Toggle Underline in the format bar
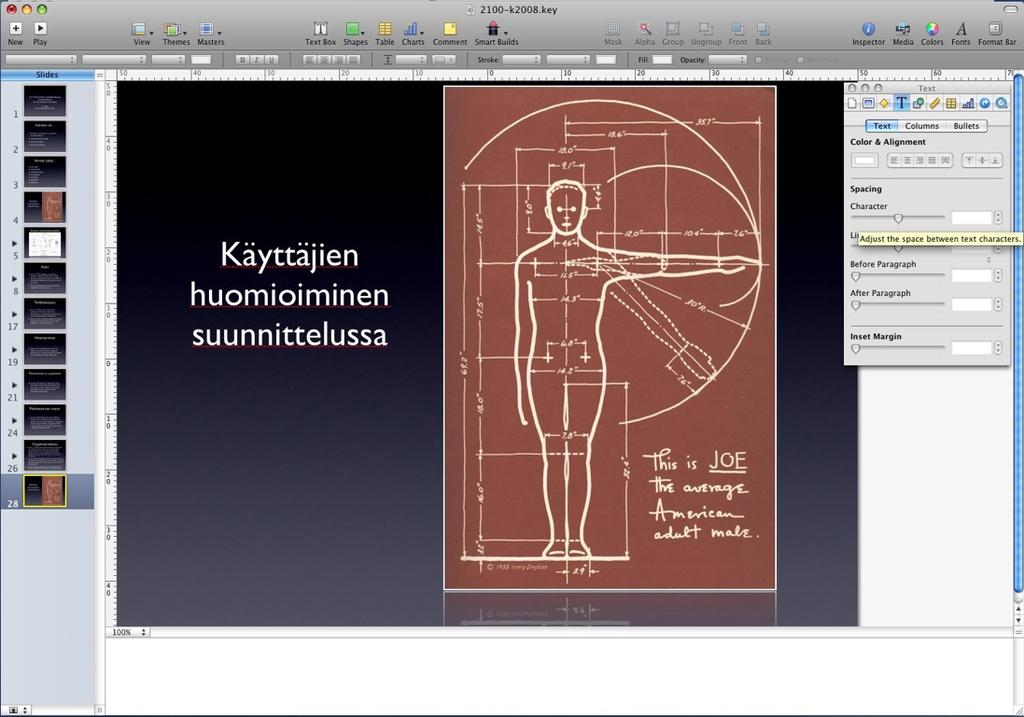 point(272,59)
